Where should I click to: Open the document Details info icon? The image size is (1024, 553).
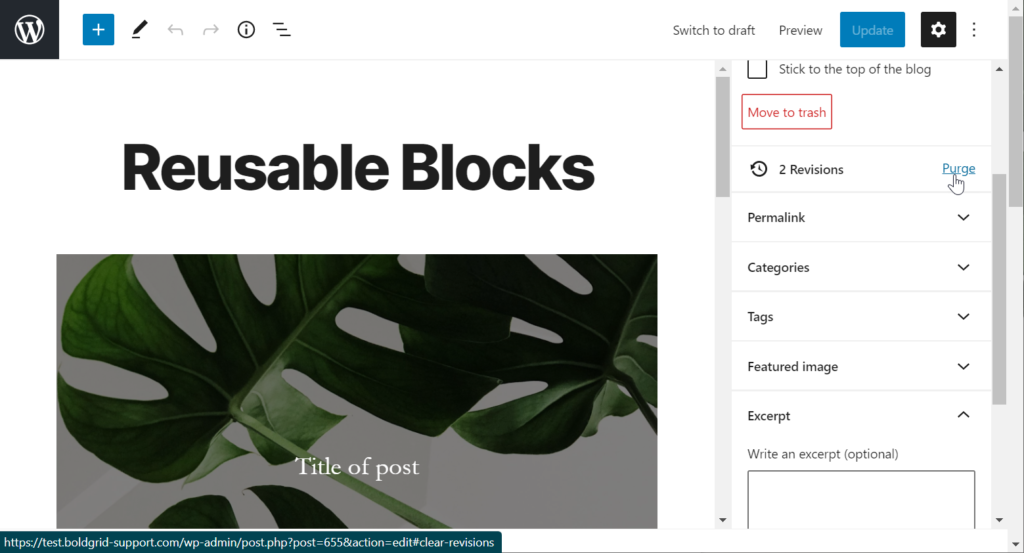(246, 30)
